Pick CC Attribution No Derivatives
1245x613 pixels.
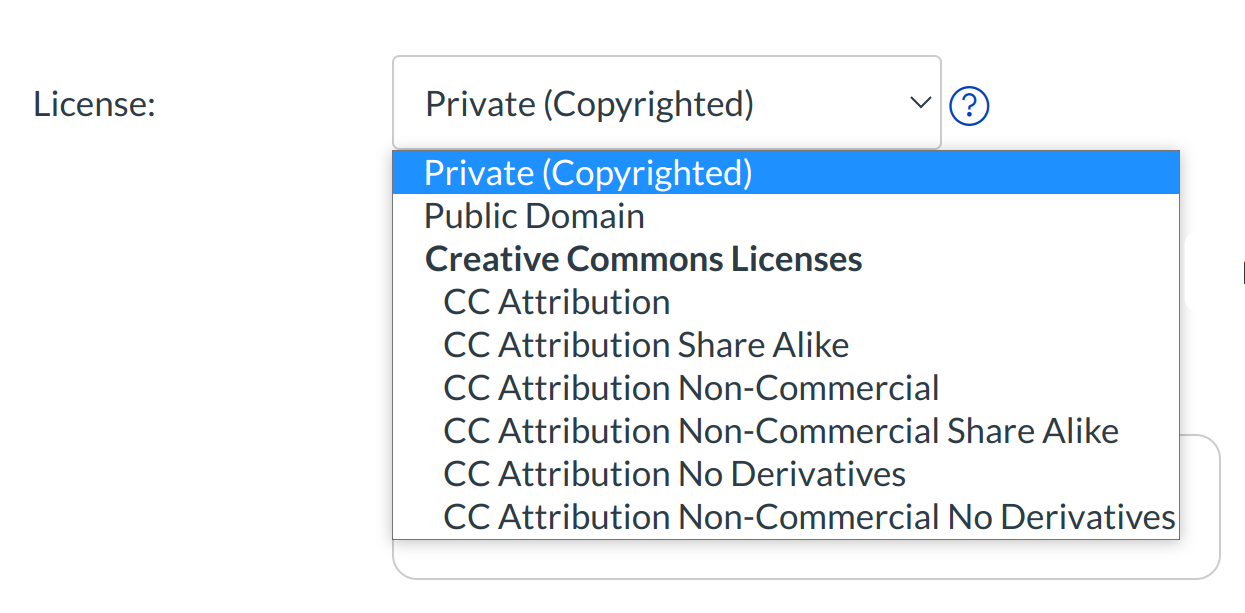coord(675,474)
